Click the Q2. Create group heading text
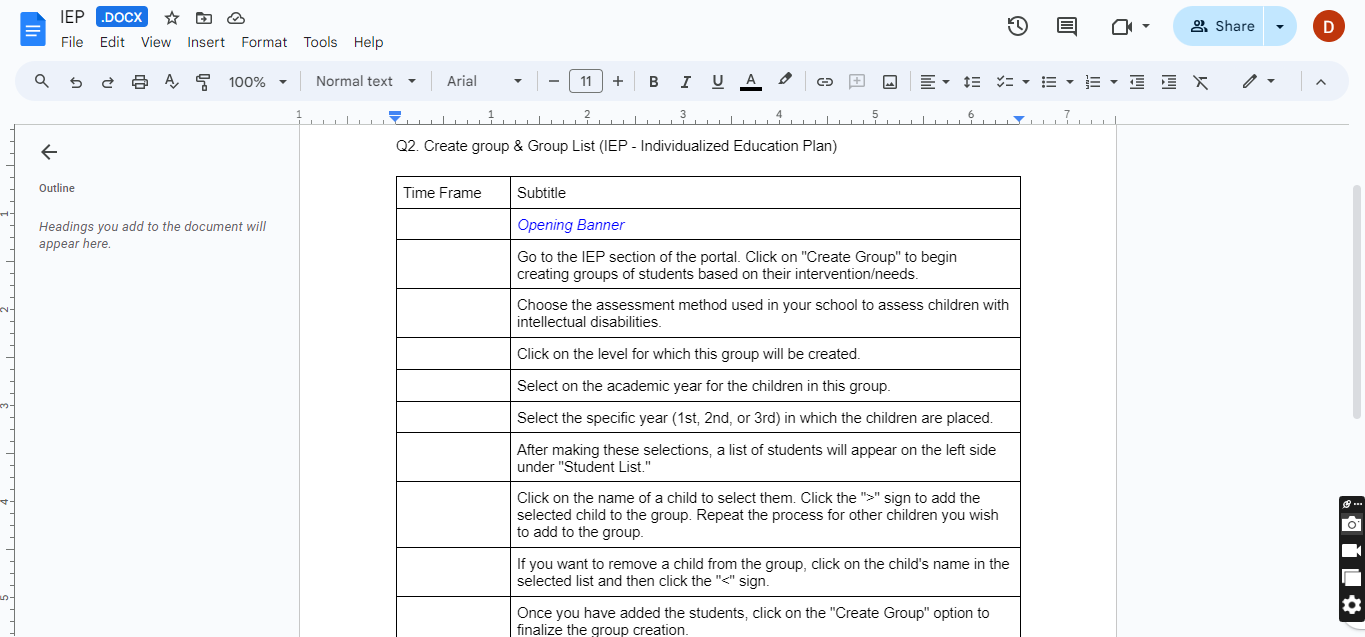 (x=616, y=146)
